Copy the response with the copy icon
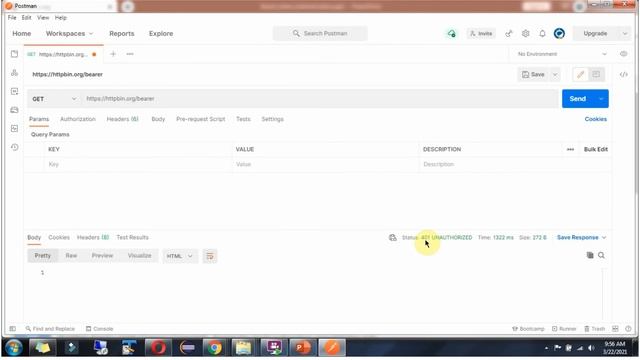Viewport: 640px width, 360px height. tap(590, 256)
